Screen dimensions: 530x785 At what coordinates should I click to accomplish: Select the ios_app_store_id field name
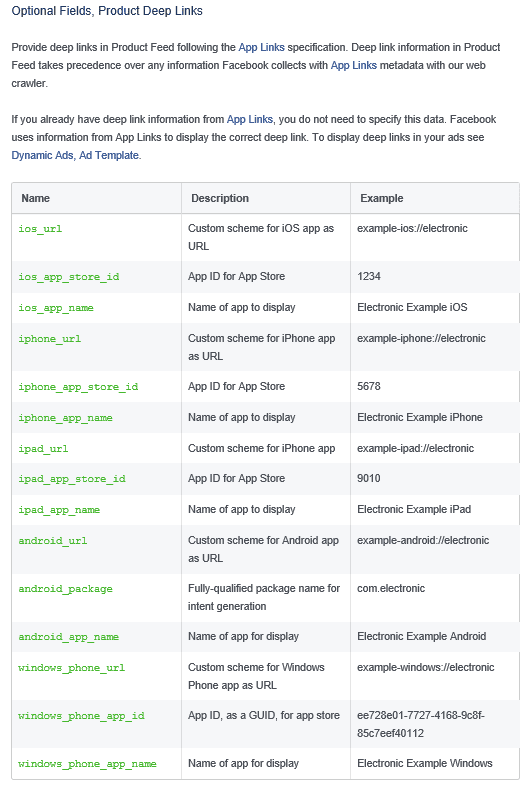[69, 277]
